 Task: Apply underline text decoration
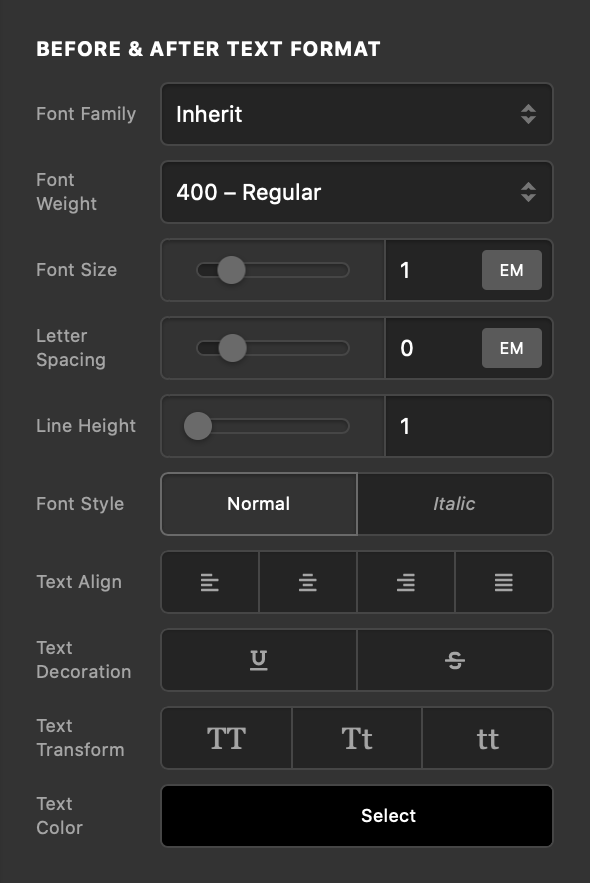258,660
